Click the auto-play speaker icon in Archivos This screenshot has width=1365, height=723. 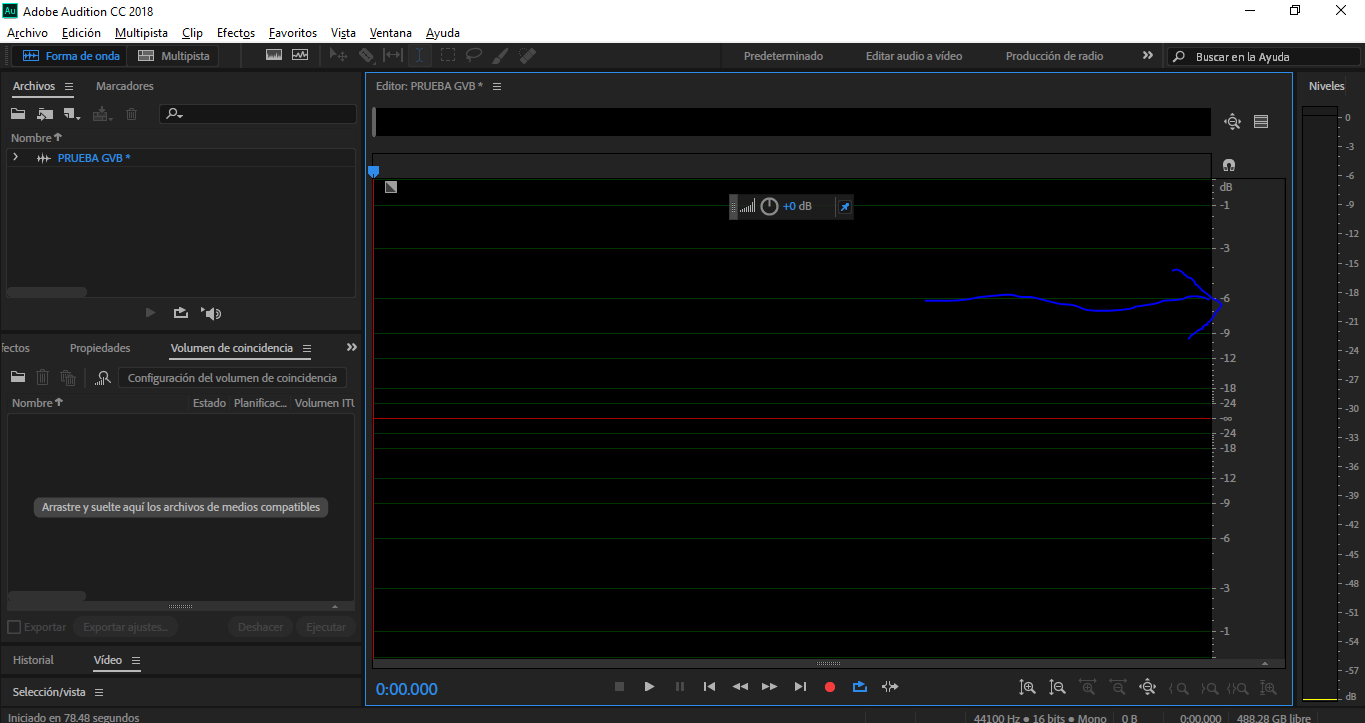(x=211, y=313)
